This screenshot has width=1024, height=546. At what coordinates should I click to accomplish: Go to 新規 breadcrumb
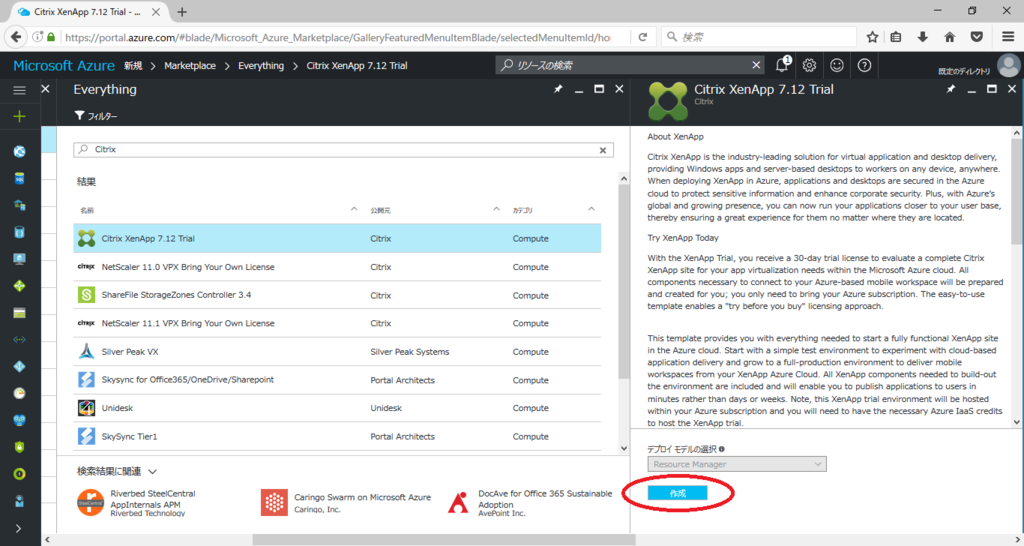[x=133, y=65]
